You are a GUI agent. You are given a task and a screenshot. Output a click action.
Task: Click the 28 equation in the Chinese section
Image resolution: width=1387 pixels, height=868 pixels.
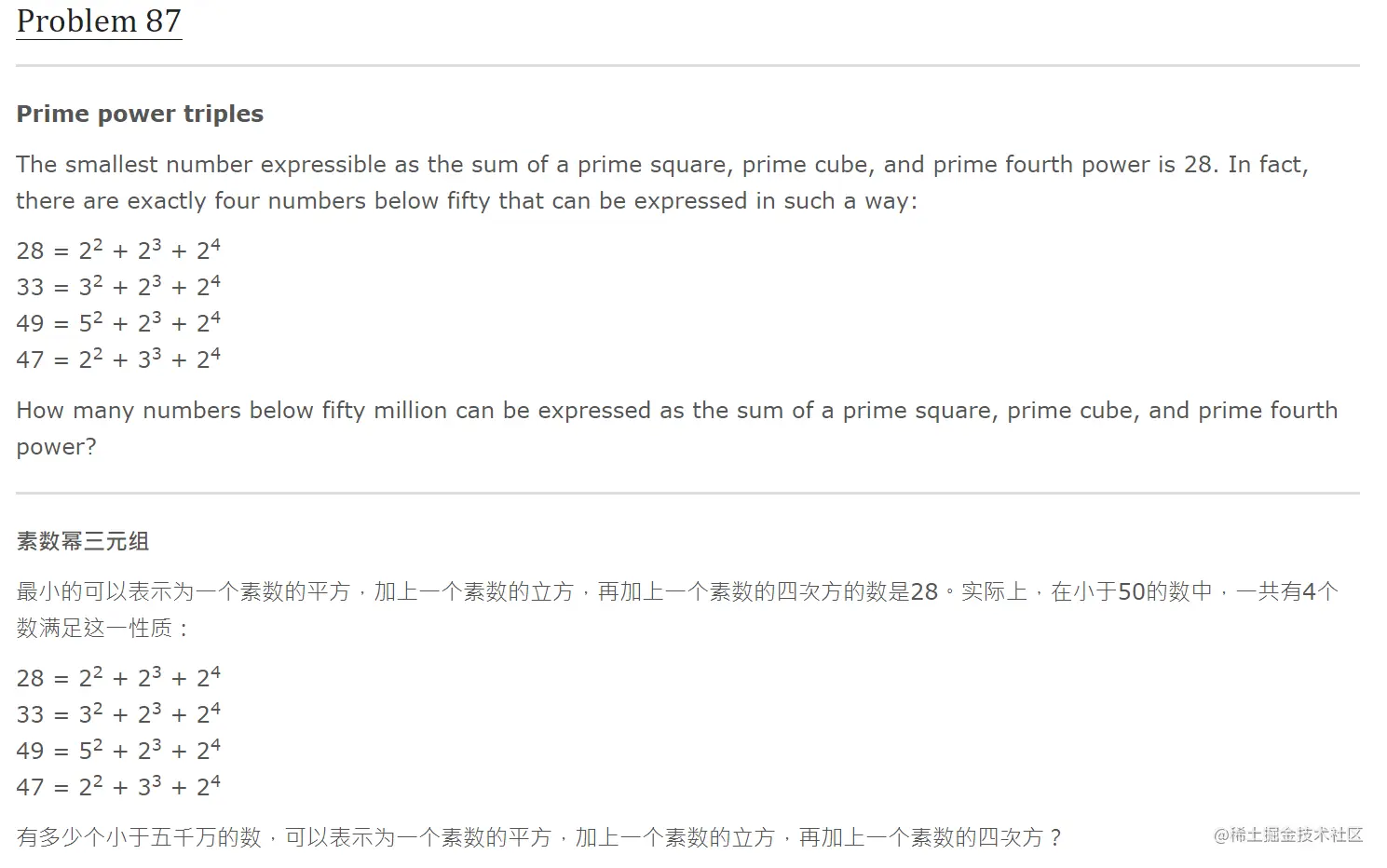click(x=118, y=677)
